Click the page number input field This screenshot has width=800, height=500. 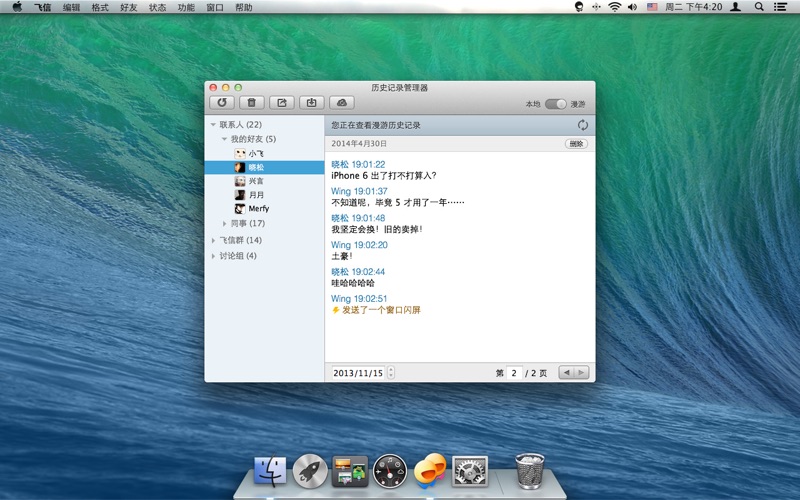pyautogui.click(x=515, y=372)
